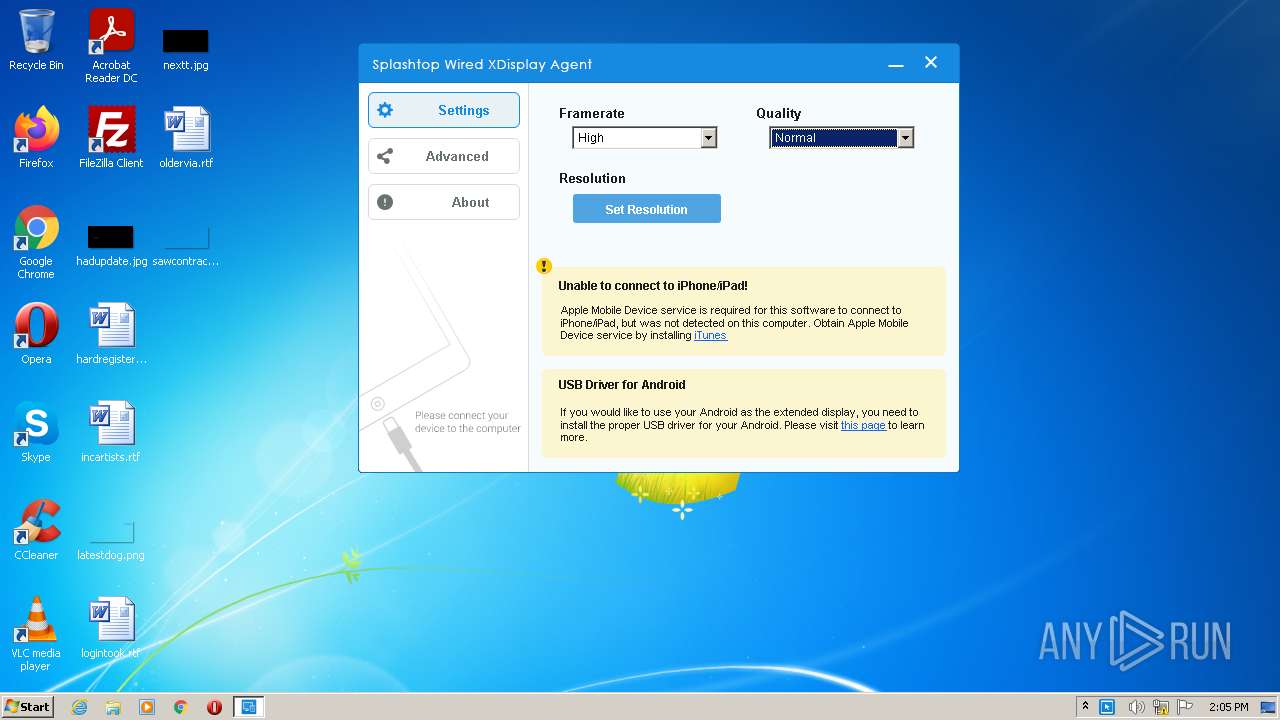
Task: Close the Splashtop Wired XDisplay Agent window
Action: [931, 62]
